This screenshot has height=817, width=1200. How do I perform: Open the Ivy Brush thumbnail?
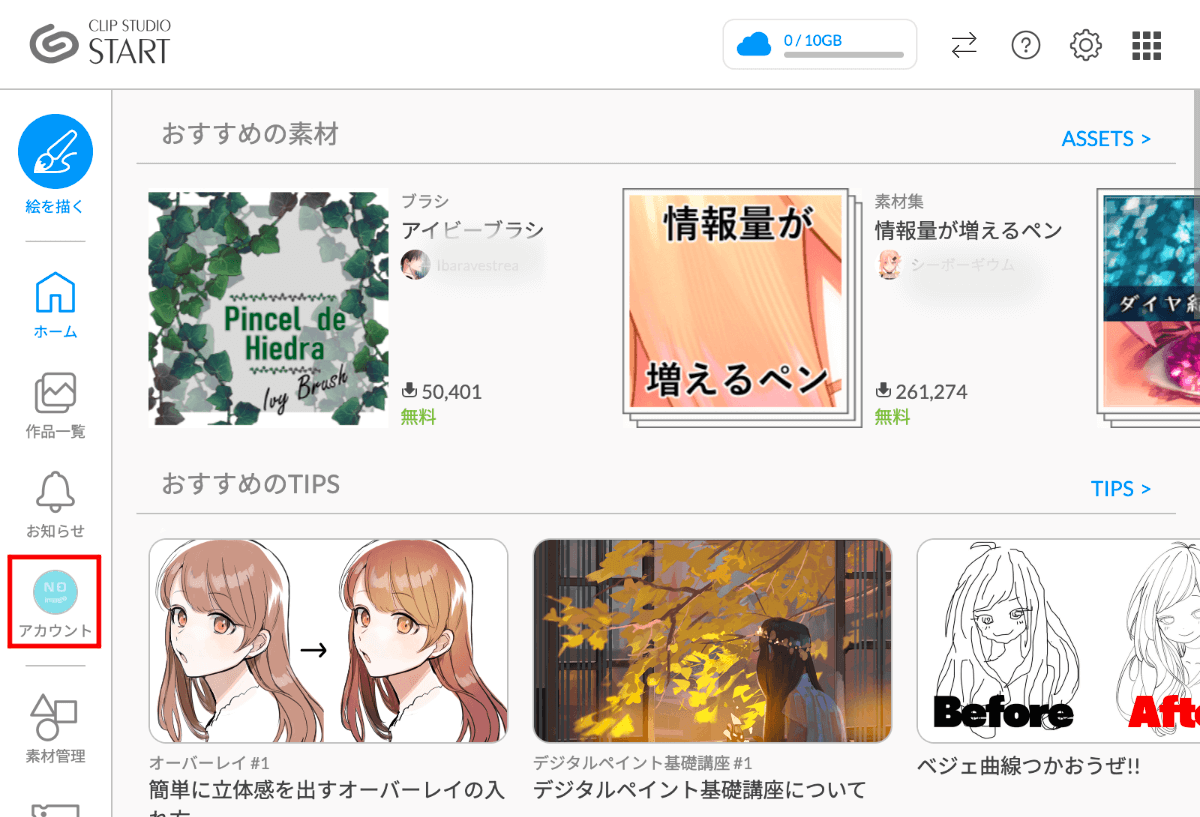point(268,309)
